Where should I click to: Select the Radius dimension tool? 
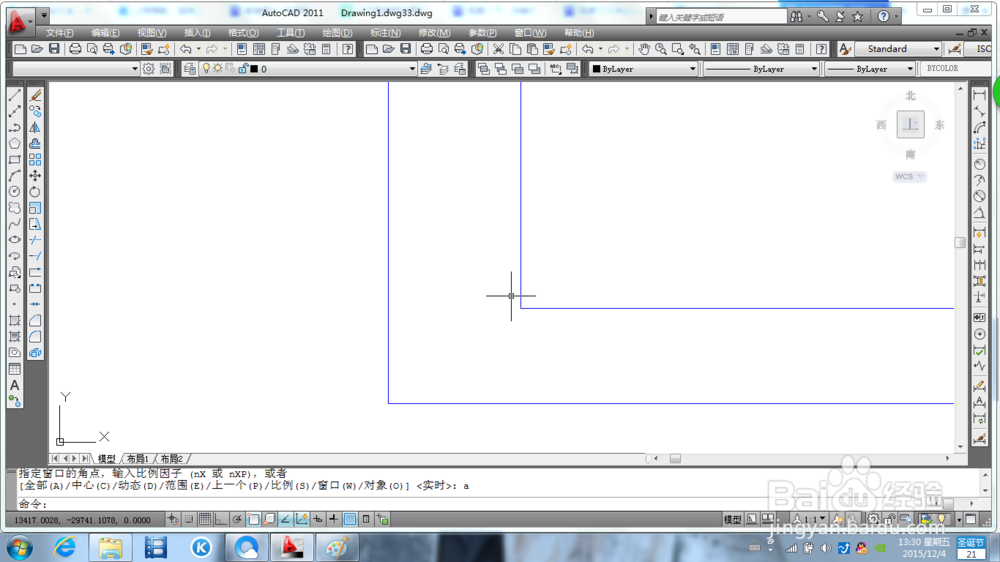[980, 164]
